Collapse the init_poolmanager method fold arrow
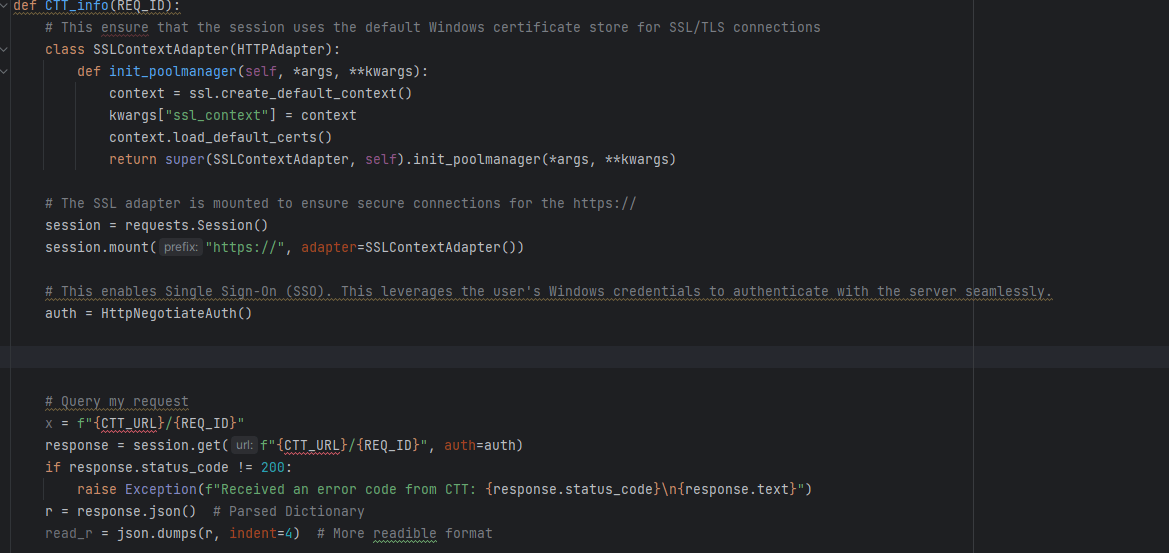Viewport: 1169px width, 553px height. coord(4,72)
